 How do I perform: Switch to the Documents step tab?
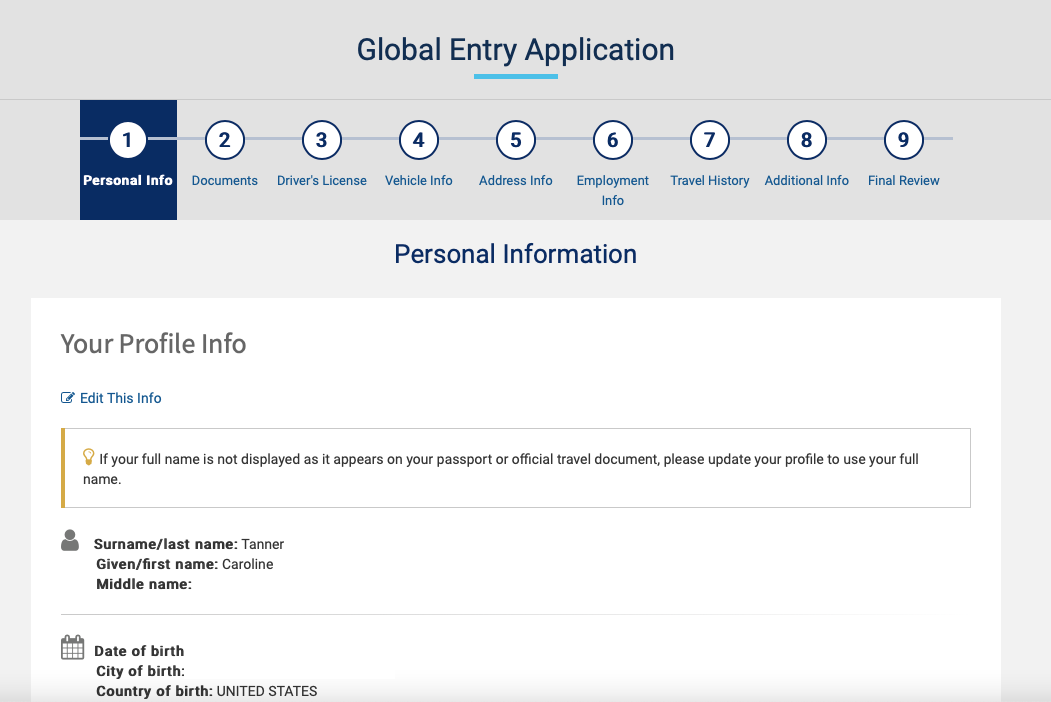pos(224,160)
